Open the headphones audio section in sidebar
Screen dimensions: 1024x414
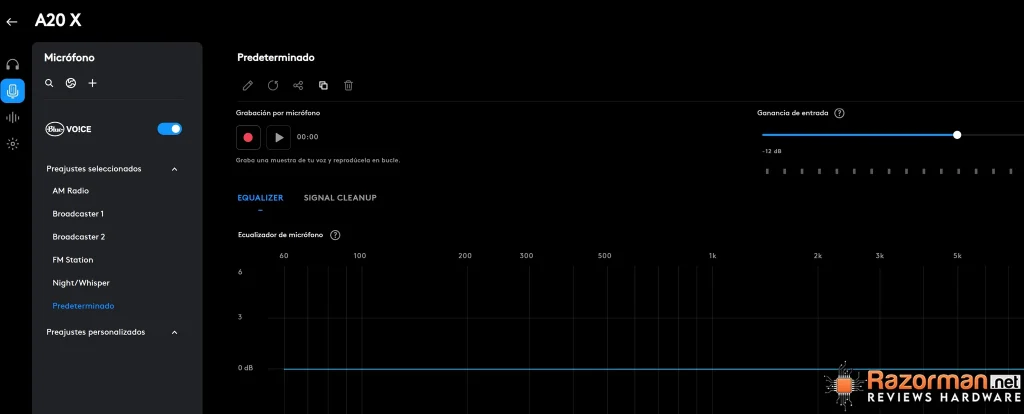pyautogui.click(x=12, y=65)
